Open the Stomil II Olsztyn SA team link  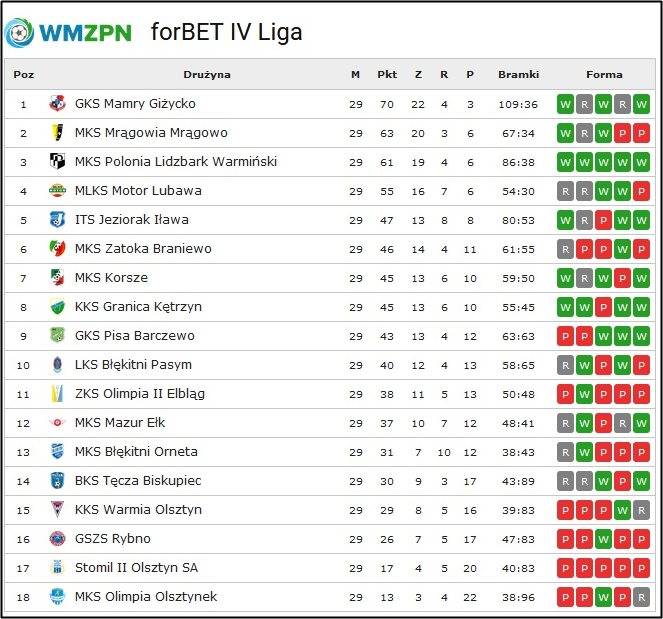click(x=136, y=567)
